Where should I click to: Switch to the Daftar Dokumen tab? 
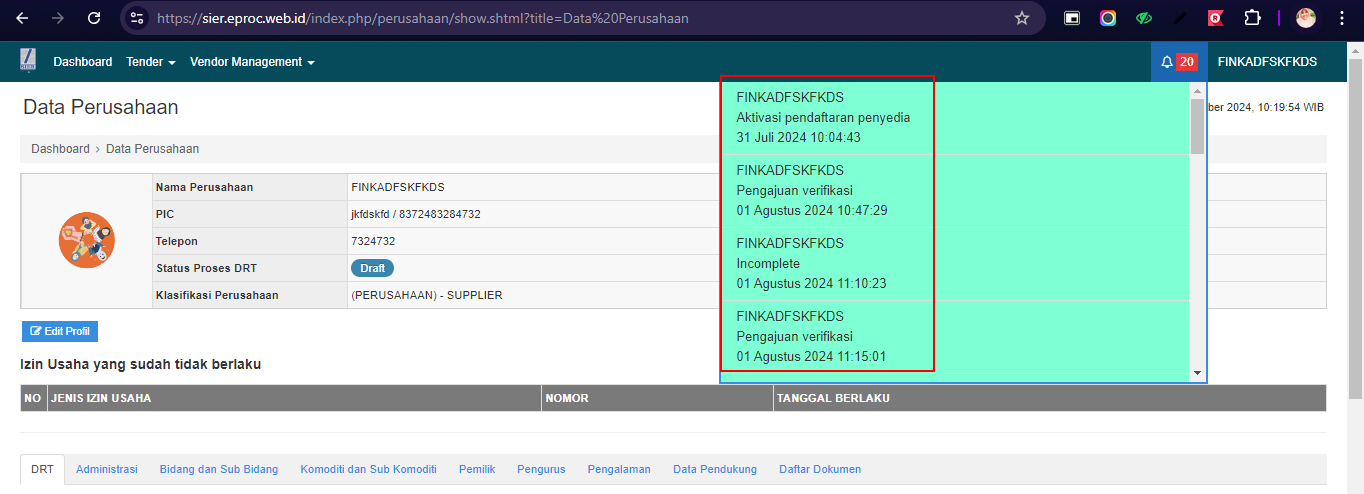point(820,469)
